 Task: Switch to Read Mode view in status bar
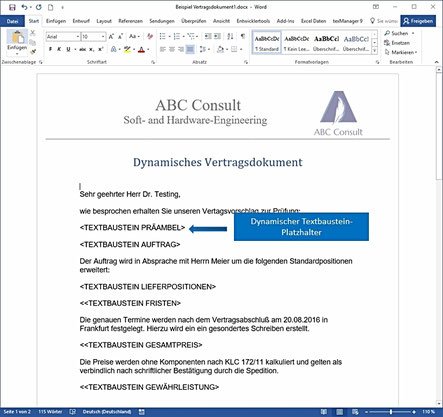(324, 412)
